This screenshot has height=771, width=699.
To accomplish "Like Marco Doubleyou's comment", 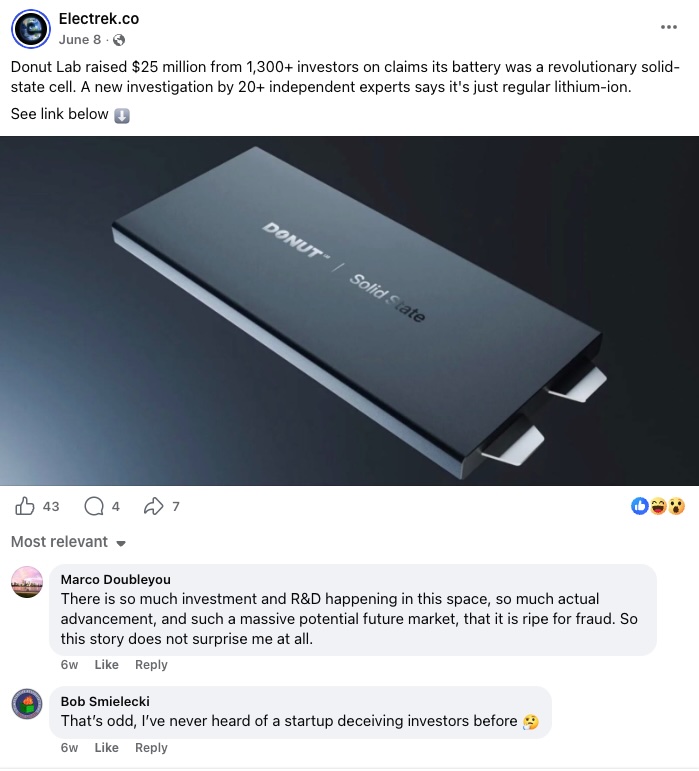I will click(106, 665).
